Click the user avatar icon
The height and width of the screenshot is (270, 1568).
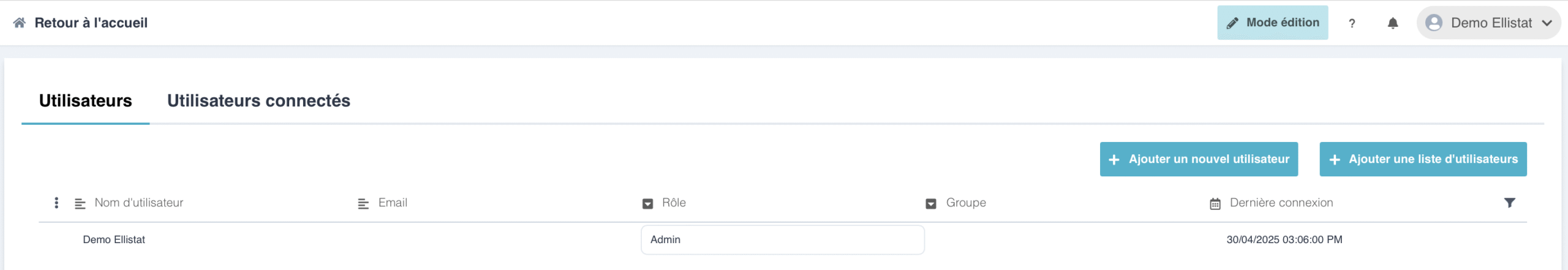click(1434, 23)
